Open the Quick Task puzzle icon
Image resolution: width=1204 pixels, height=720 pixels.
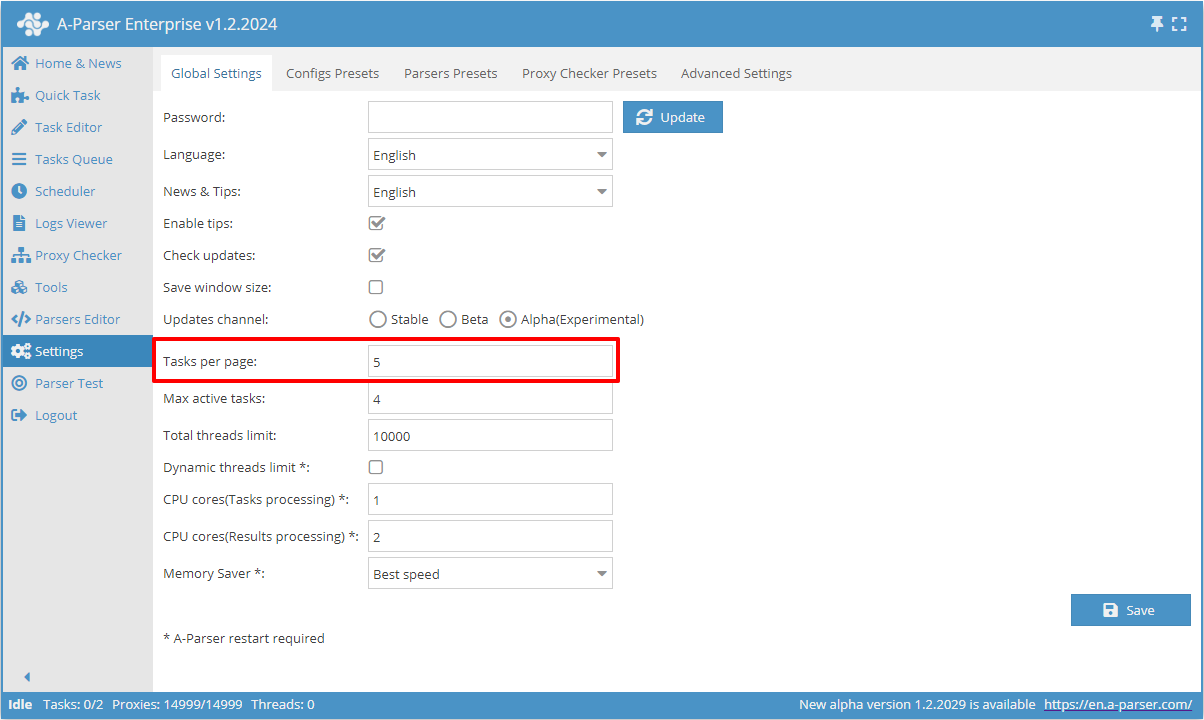(x=19, y=96)
